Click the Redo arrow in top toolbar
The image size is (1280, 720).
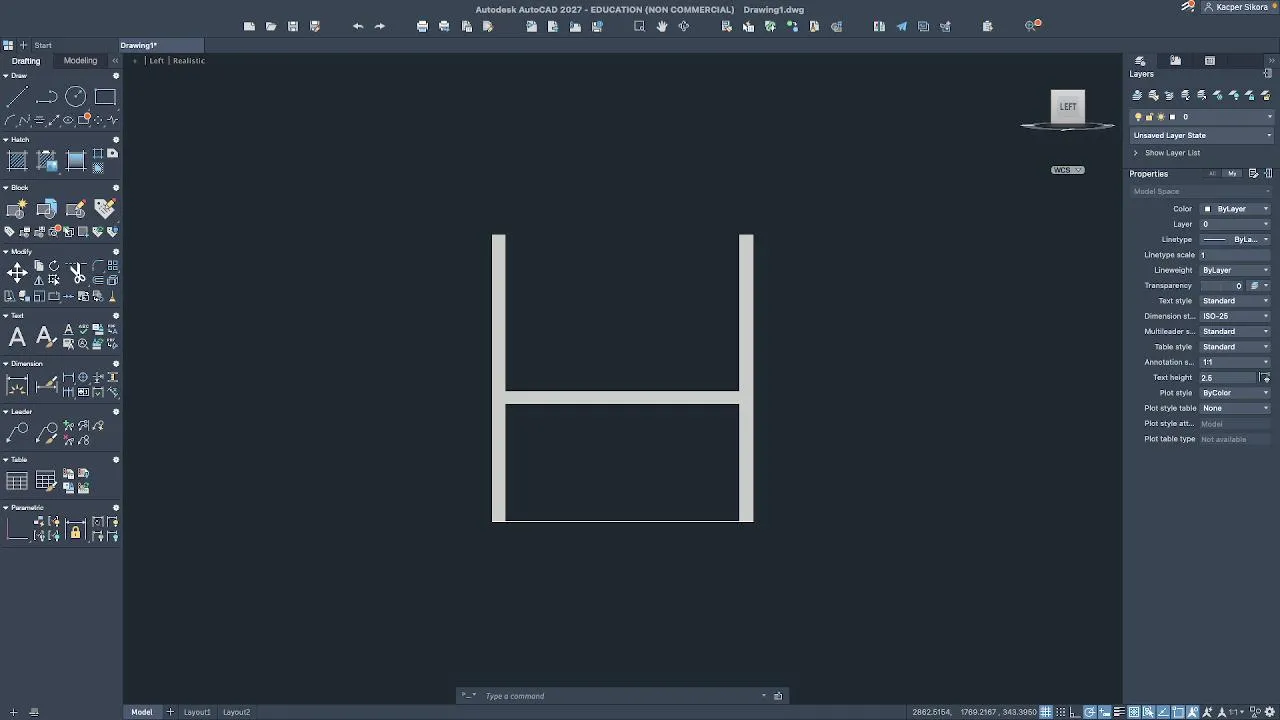(x=380, y=26)
